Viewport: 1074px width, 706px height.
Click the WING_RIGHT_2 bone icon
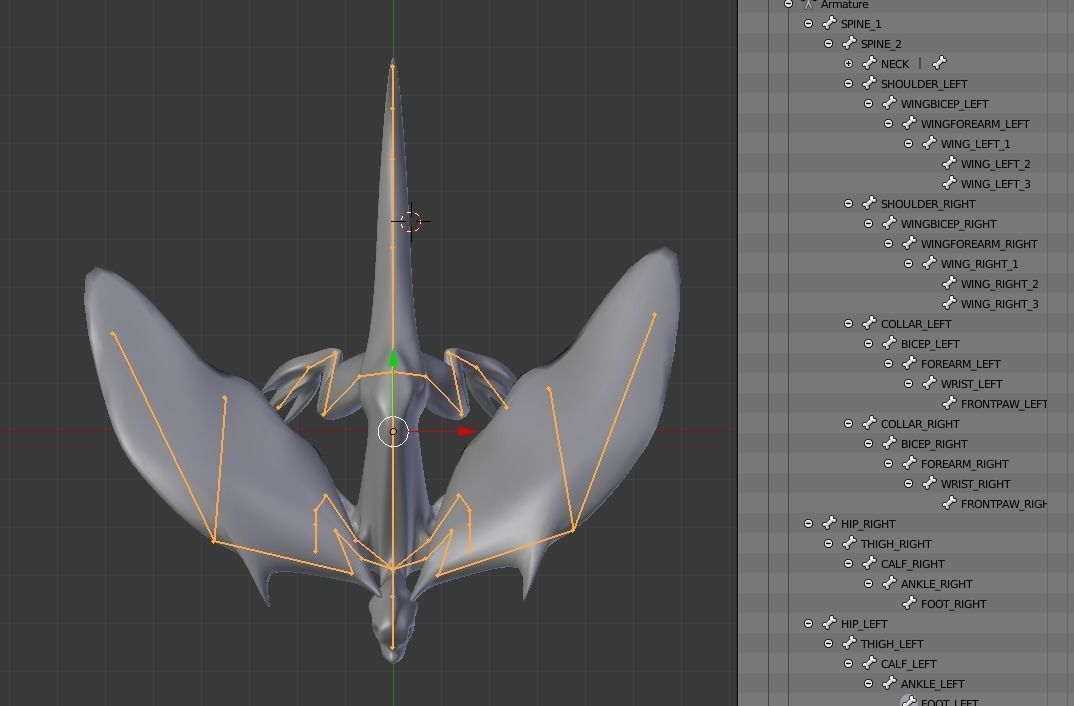[949, 283]
